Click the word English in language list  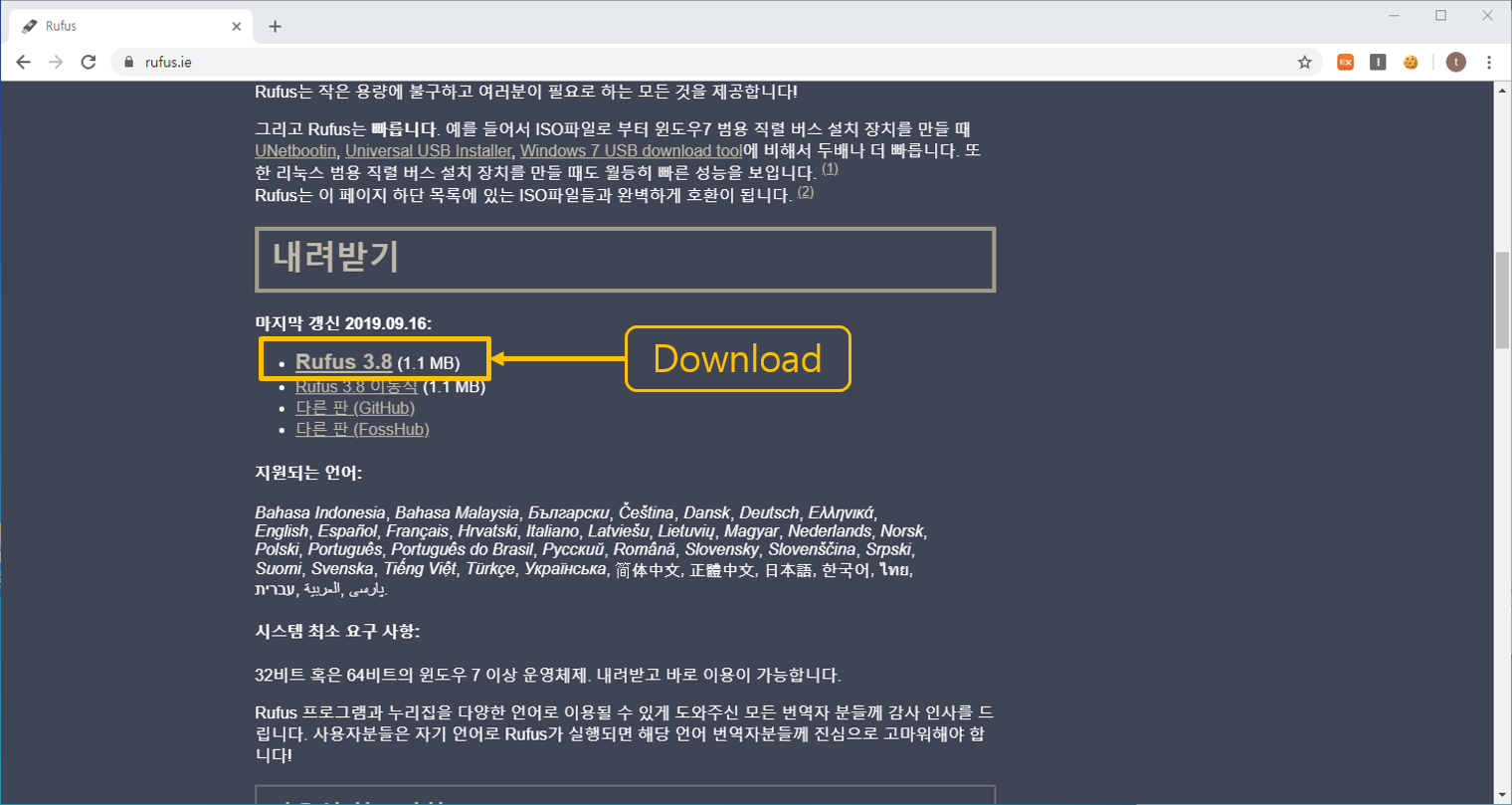point(282,531)
